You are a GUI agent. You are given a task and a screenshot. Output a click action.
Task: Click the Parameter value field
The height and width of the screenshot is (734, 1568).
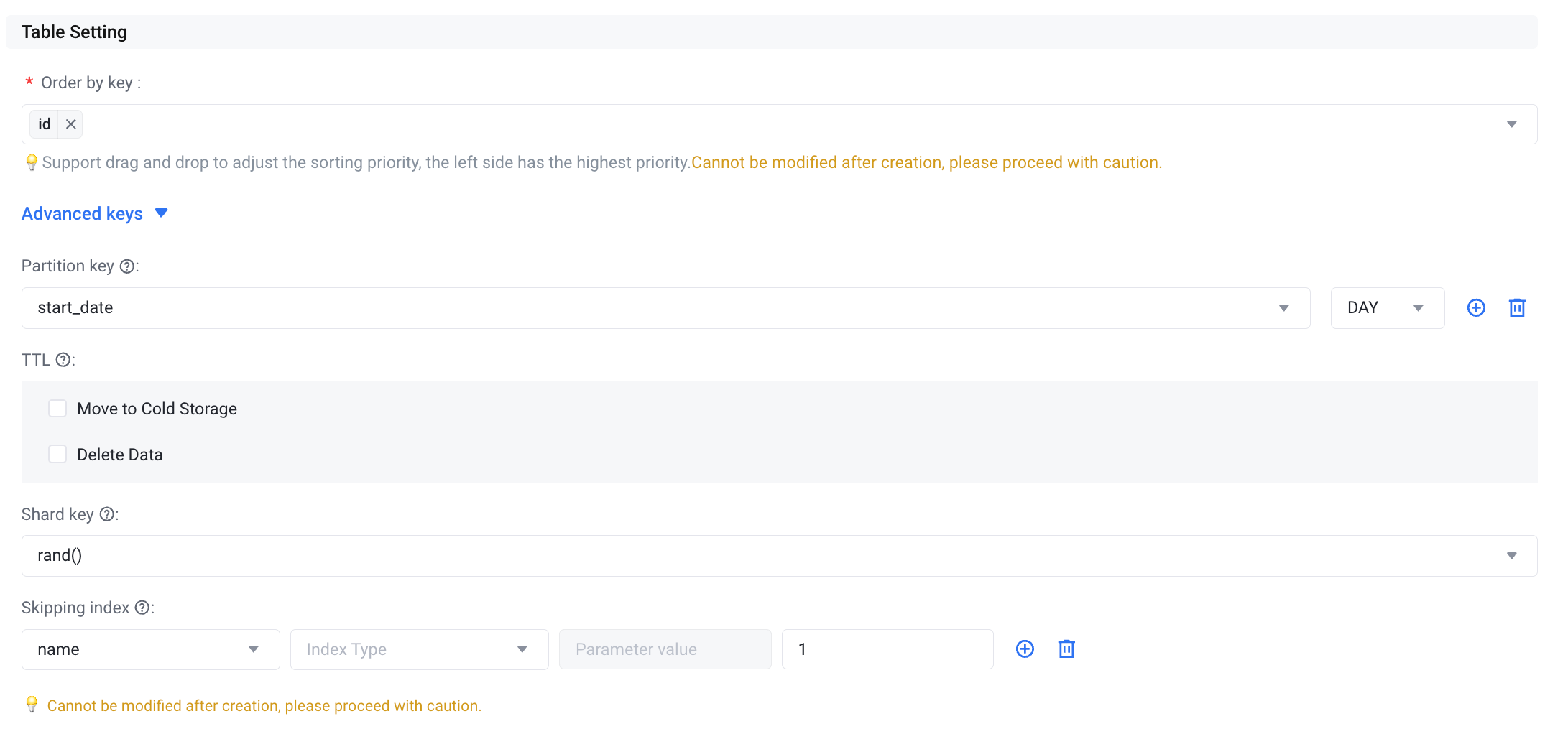(x=665, y=649)
